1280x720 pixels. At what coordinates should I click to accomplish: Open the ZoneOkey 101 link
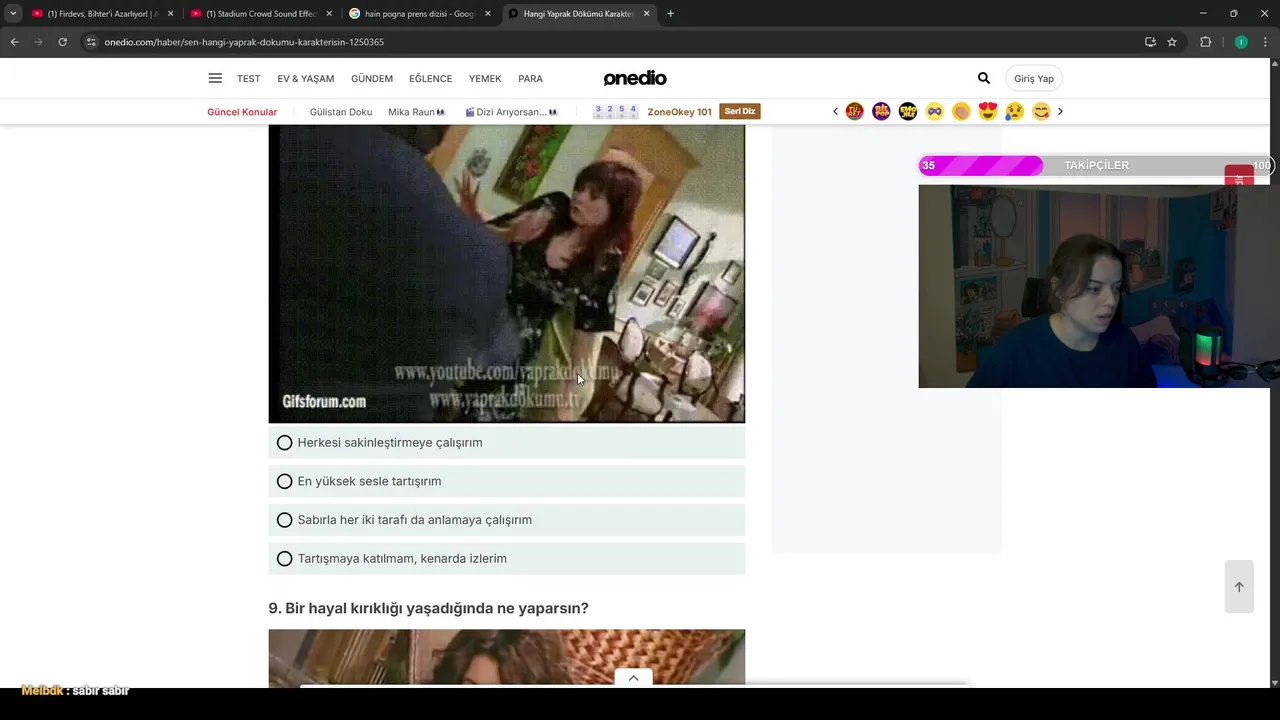click(679, 112)
